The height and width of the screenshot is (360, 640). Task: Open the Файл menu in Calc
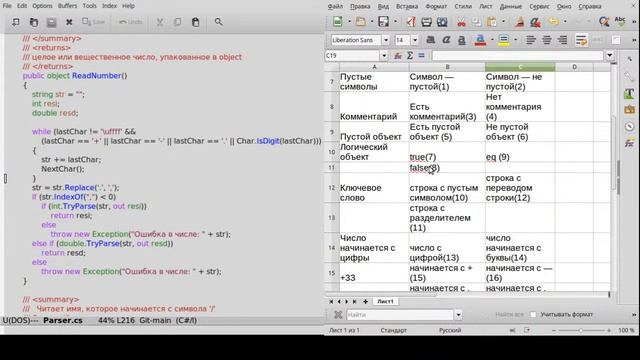click(335, 6)
